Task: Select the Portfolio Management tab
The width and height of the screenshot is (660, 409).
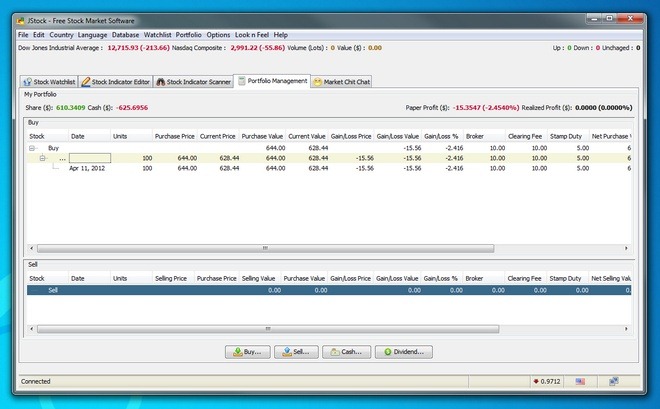Action: (x=272, y=81)
